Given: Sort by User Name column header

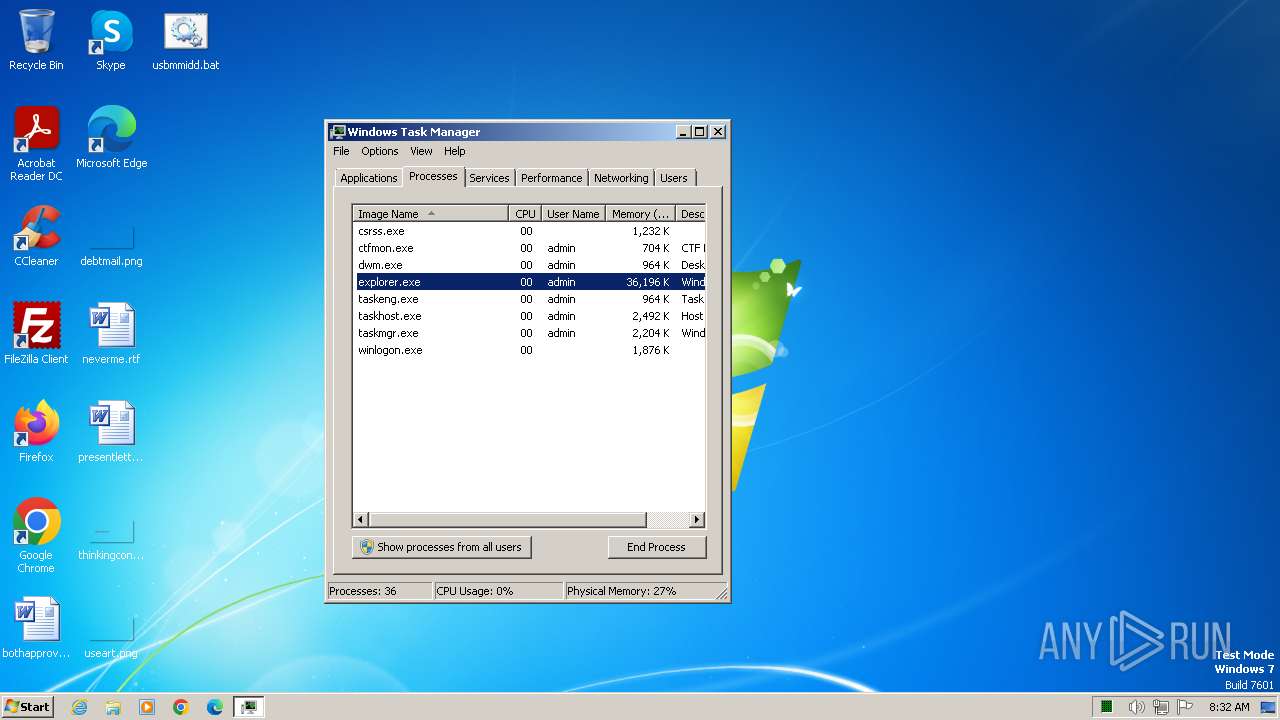Looking at the screenshot, I should coord(573,214).
